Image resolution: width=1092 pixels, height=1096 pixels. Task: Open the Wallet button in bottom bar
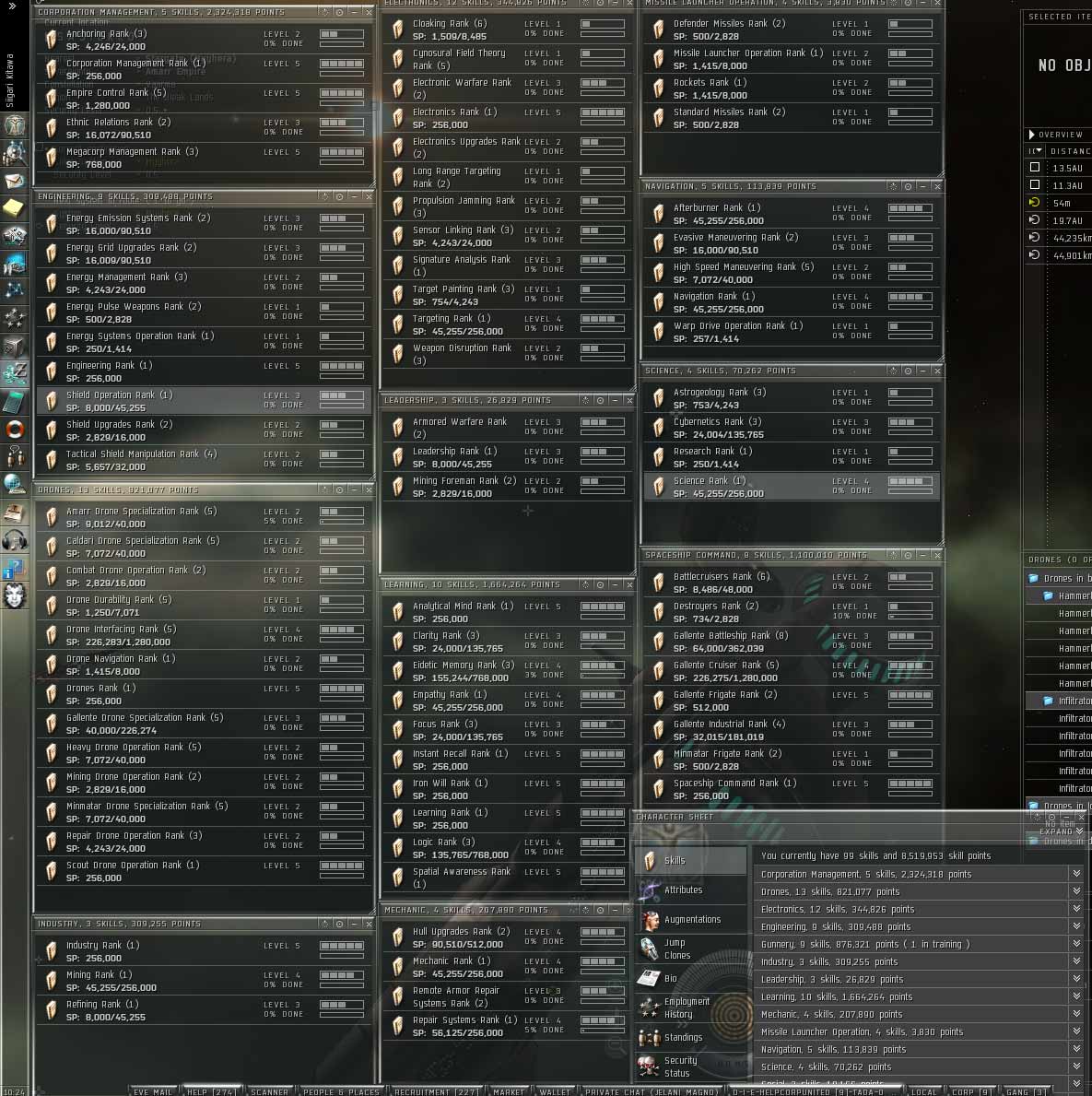tap(555, 1091)
